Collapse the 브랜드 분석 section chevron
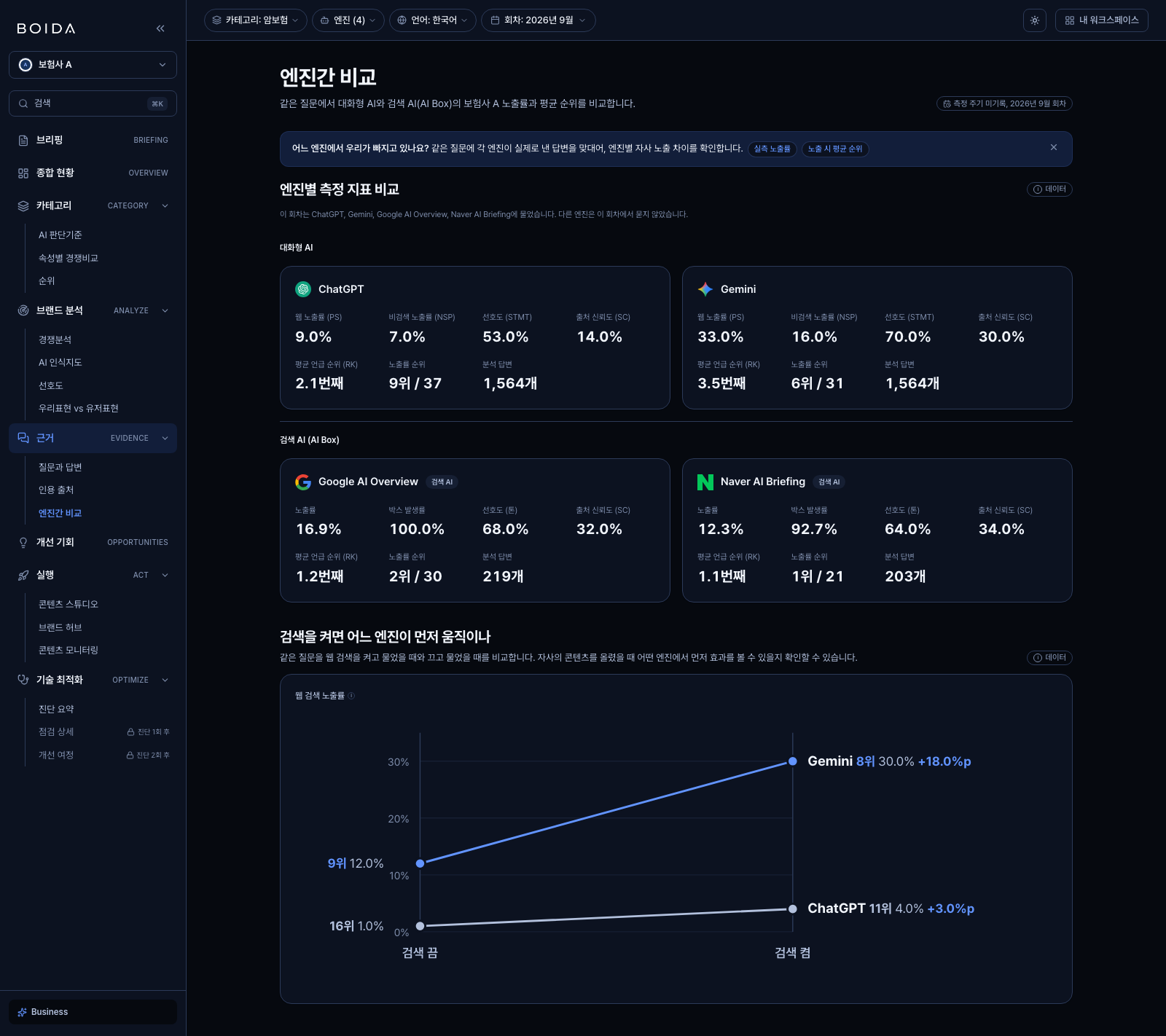This screenshot has width=1166, height=1036. pos(165,310)
